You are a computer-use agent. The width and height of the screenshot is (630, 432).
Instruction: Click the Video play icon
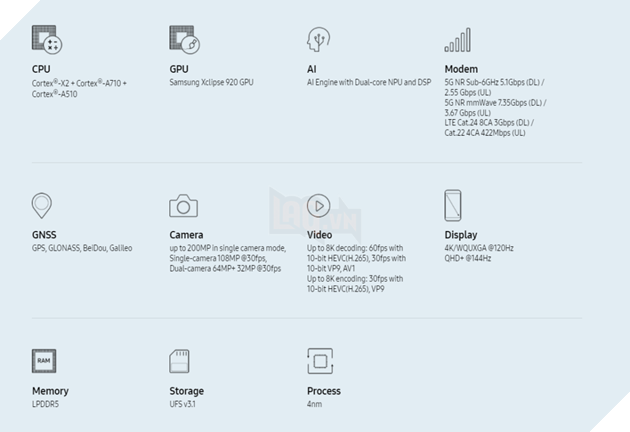(x=319, y=206)
